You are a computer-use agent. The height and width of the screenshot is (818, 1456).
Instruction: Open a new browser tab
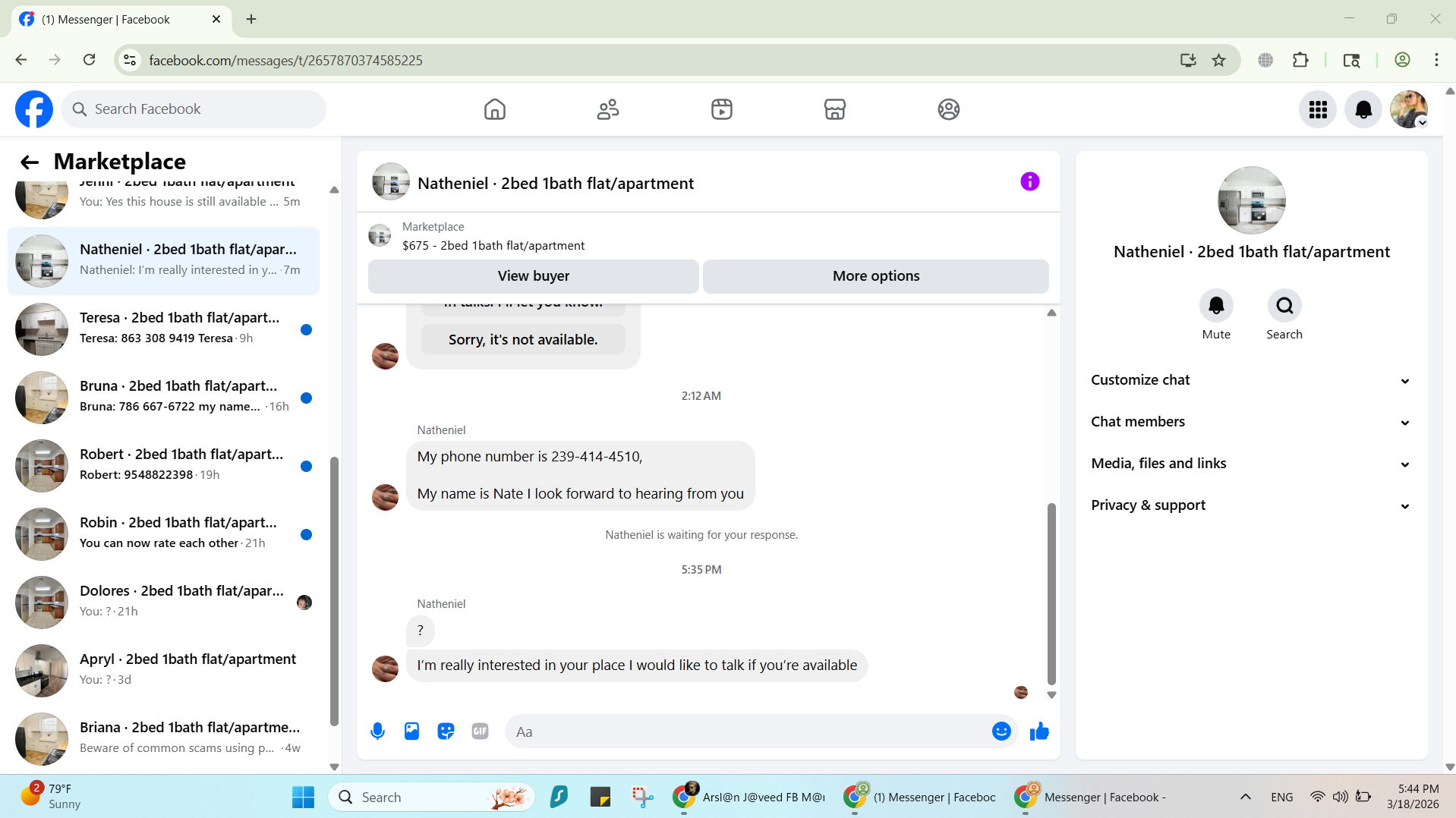(251, 20)
